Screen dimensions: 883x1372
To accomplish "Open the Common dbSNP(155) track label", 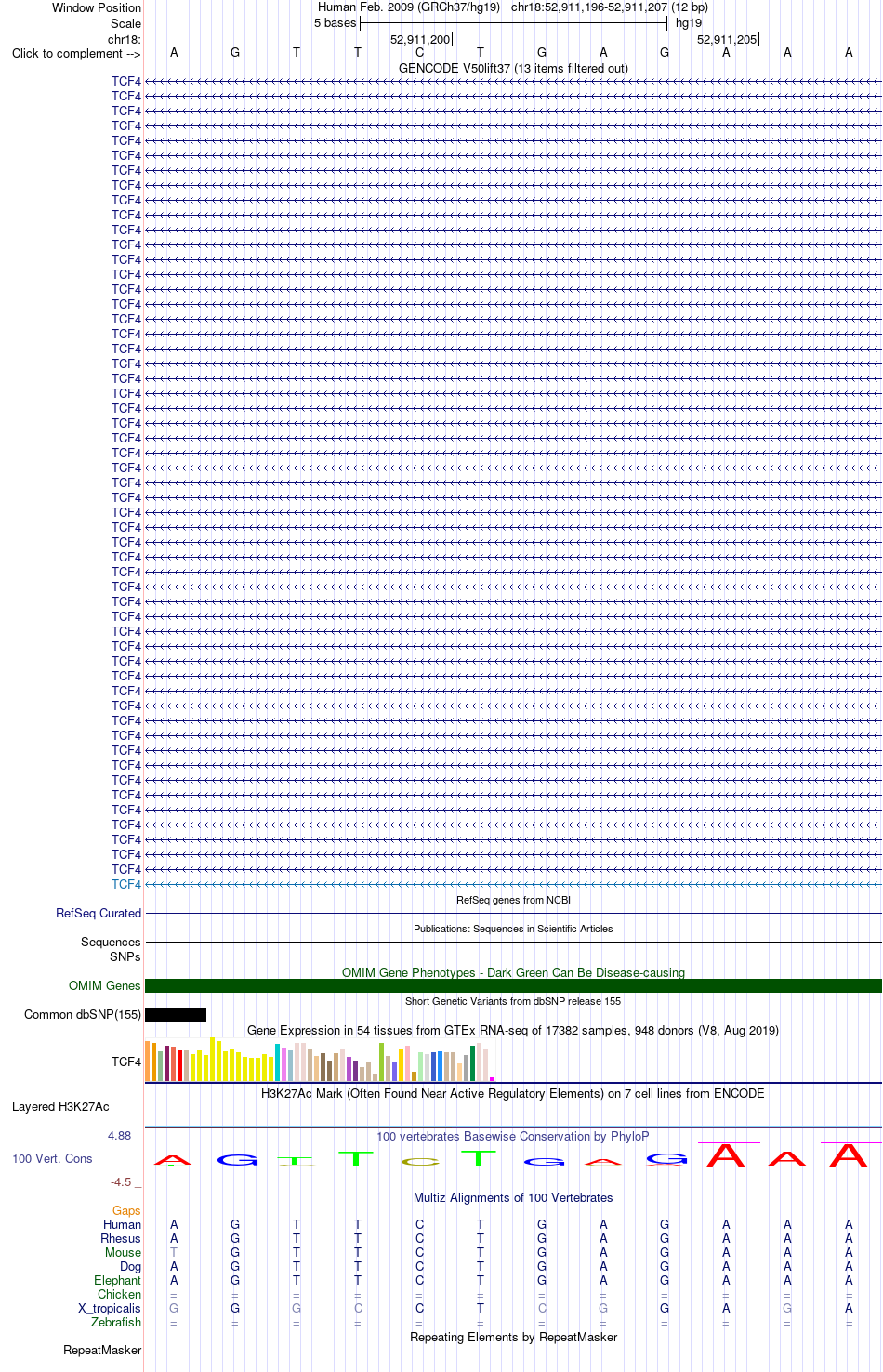I will click(83, 1014).
